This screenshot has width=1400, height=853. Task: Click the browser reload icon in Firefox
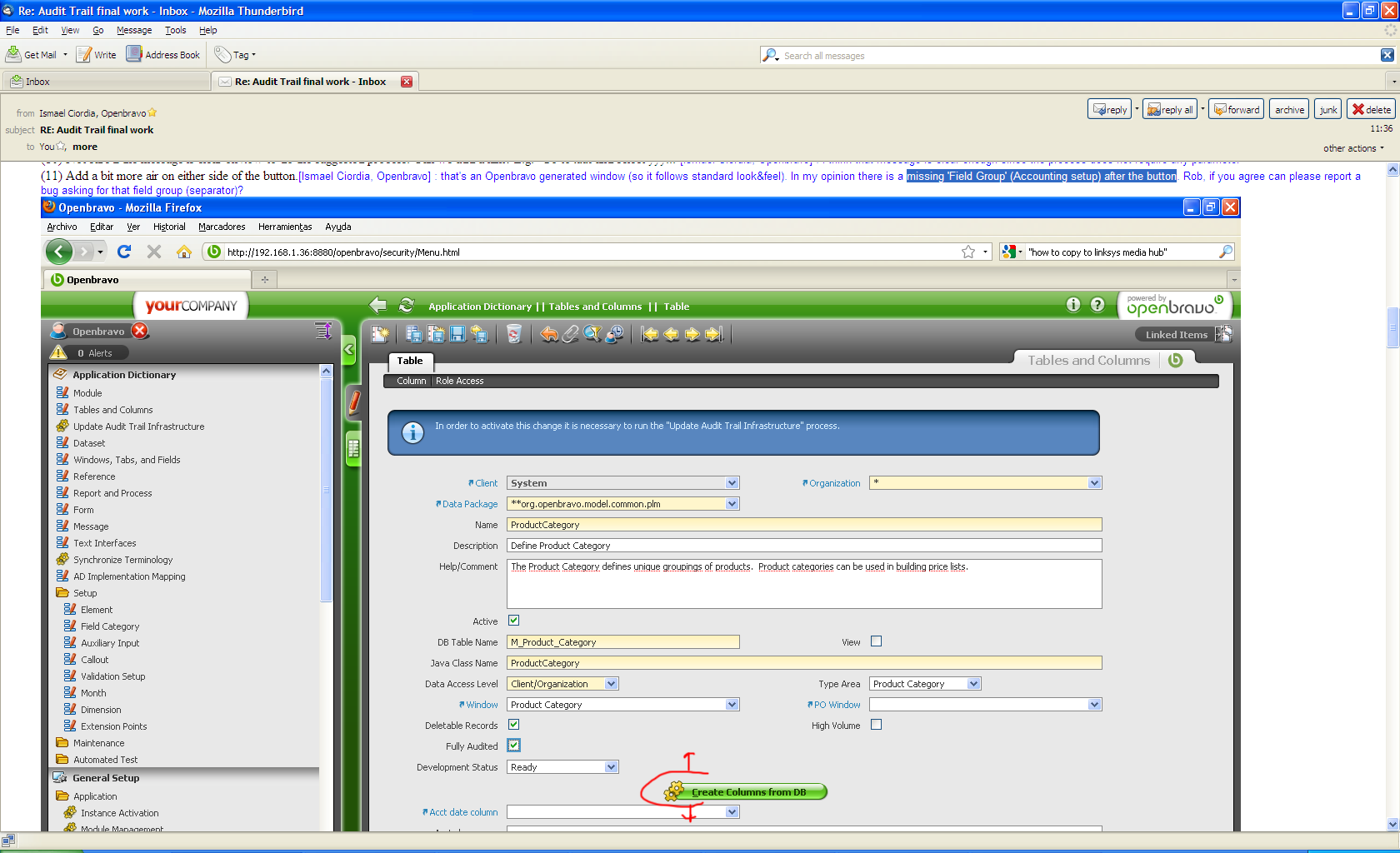tap(124, 252)
